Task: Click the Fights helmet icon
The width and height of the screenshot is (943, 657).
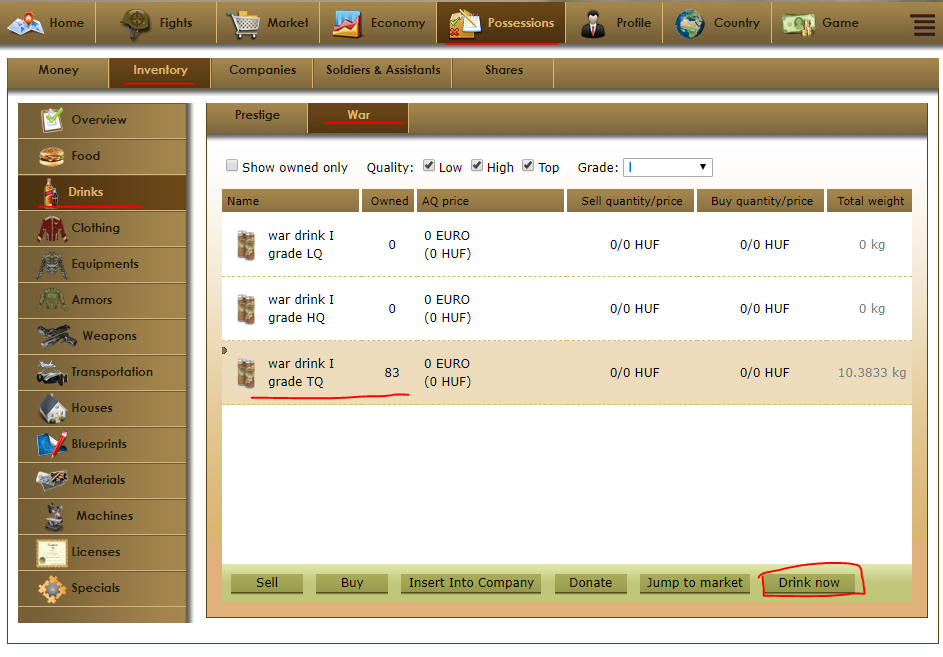Action: [x=135, y=23]
